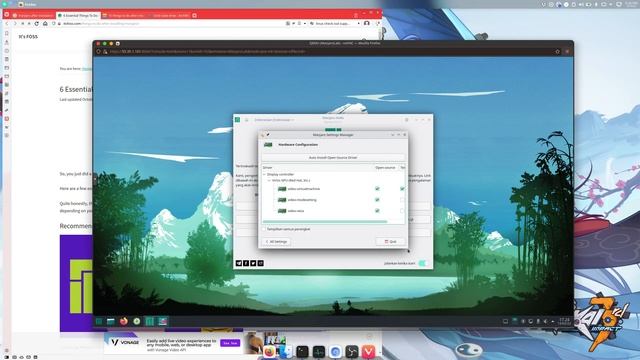The width and height of the screenshot is (640, 360).
Task: Switch to the '6 Essential Things To Do' tab
Action: pyautogui.click(x=78, y=15)
